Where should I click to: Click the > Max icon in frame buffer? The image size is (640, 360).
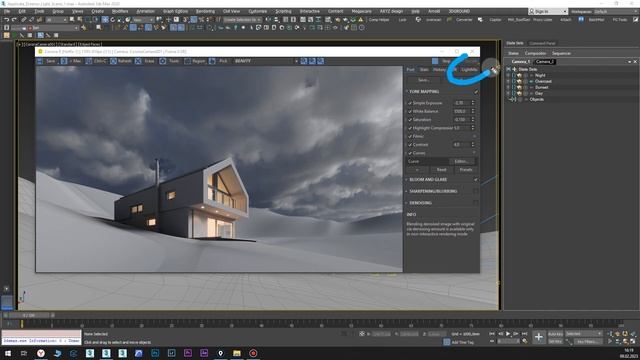pos(64,61)
